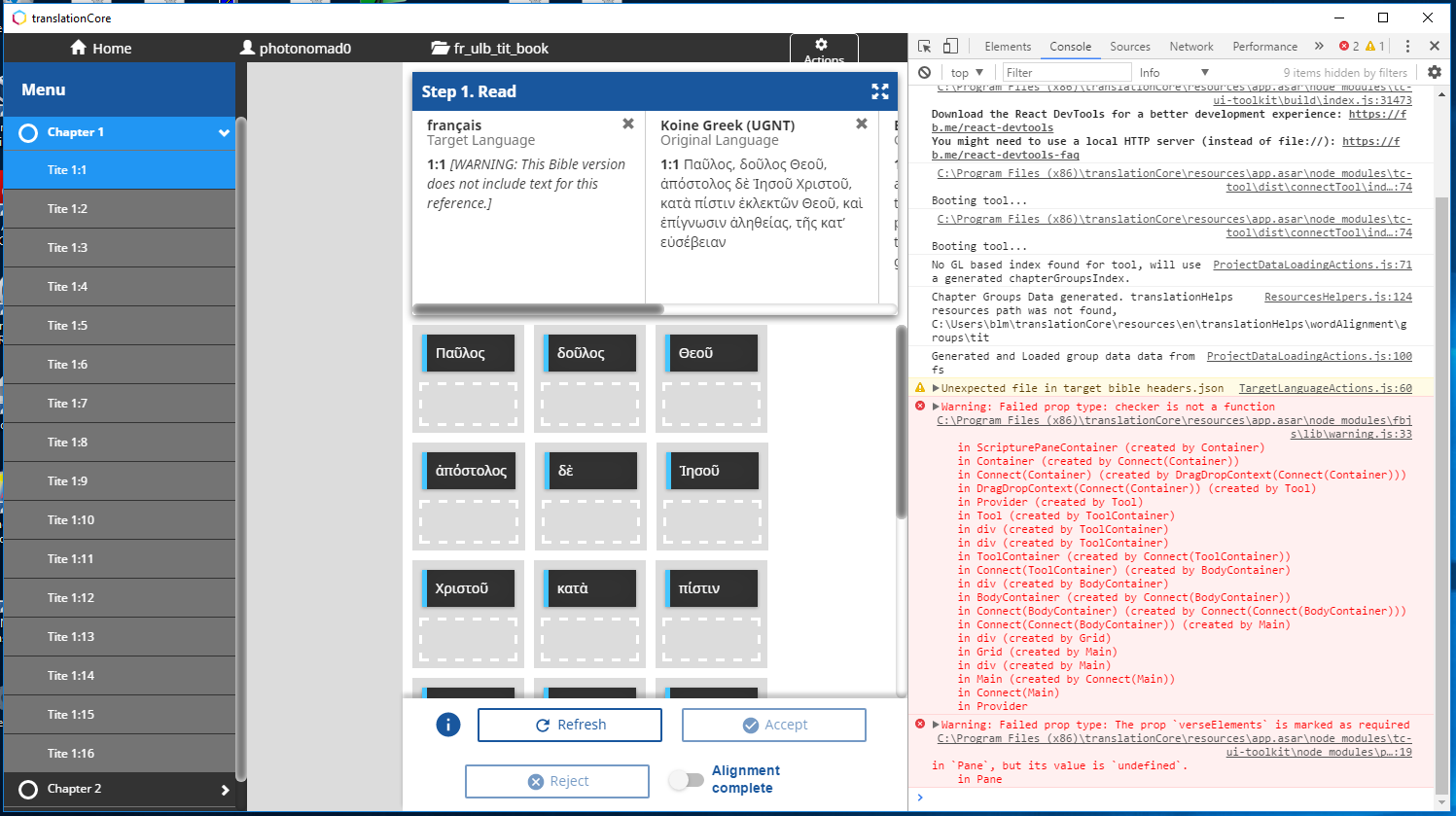Open the ResourcesHelpers.js:124 source link
The image size is (1456, 816).
[1338, 297]
